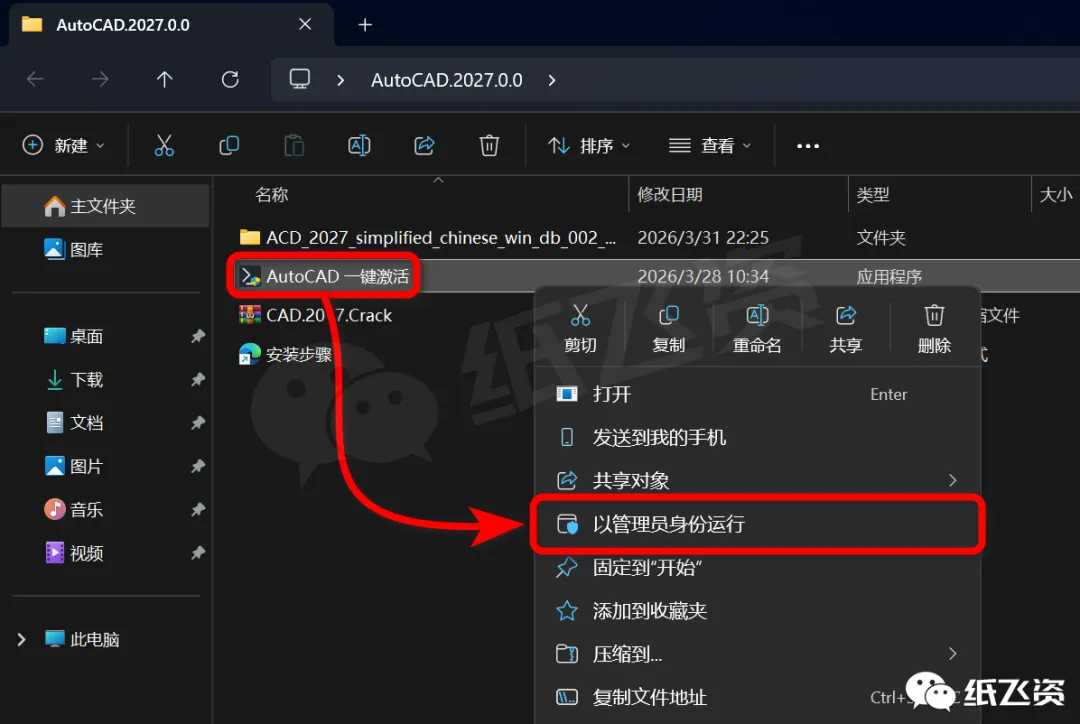1080x724 pixels.
Task: Expand the 此电脑 tree node
Action: tap(21, 639)
